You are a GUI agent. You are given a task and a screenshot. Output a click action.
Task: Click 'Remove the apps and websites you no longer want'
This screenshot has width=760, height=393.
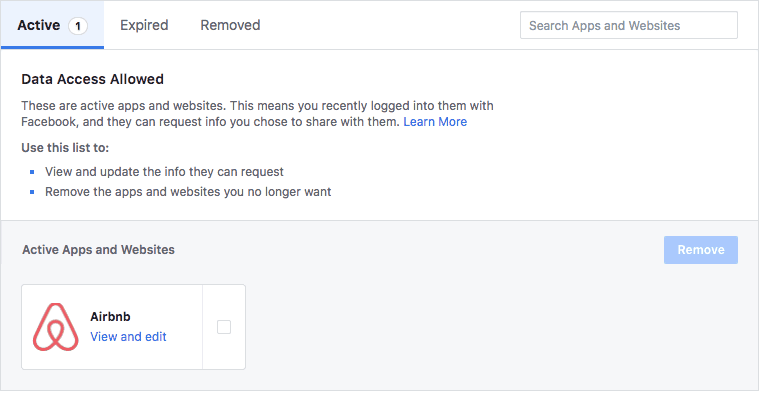[188, 192]
